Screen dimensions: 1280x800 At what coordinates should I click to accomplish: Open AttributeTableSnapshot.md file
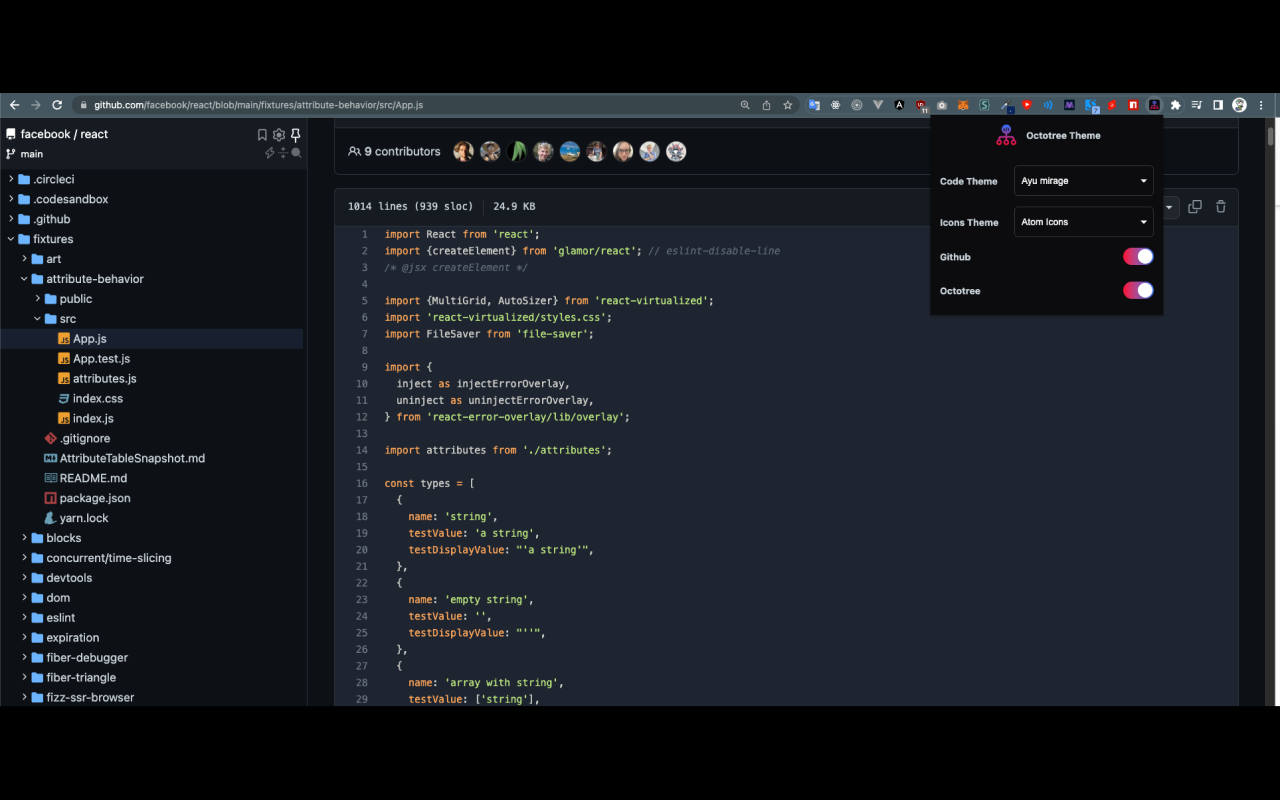[x=132, y=458]
